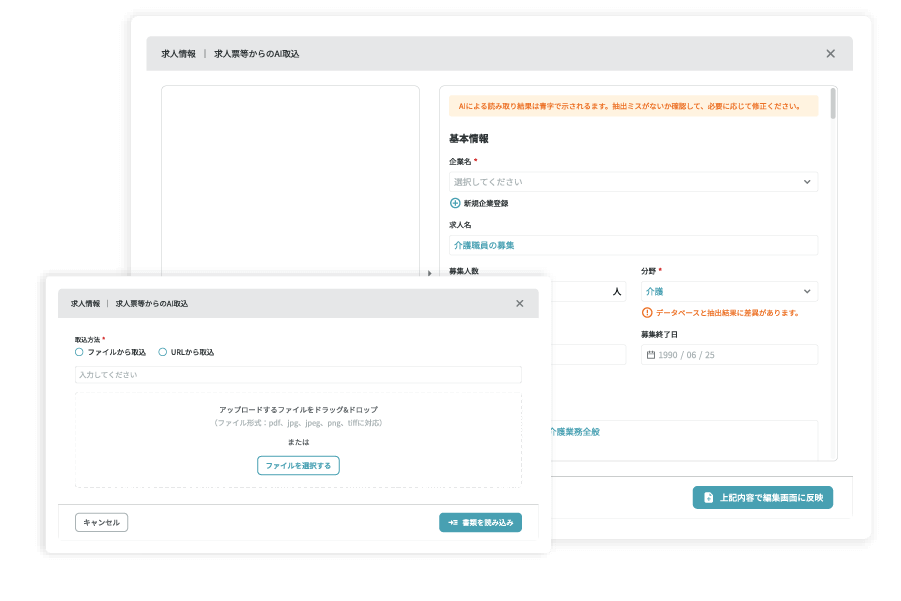Click the form panel's vertical scrollbar

tap(833, 105)
